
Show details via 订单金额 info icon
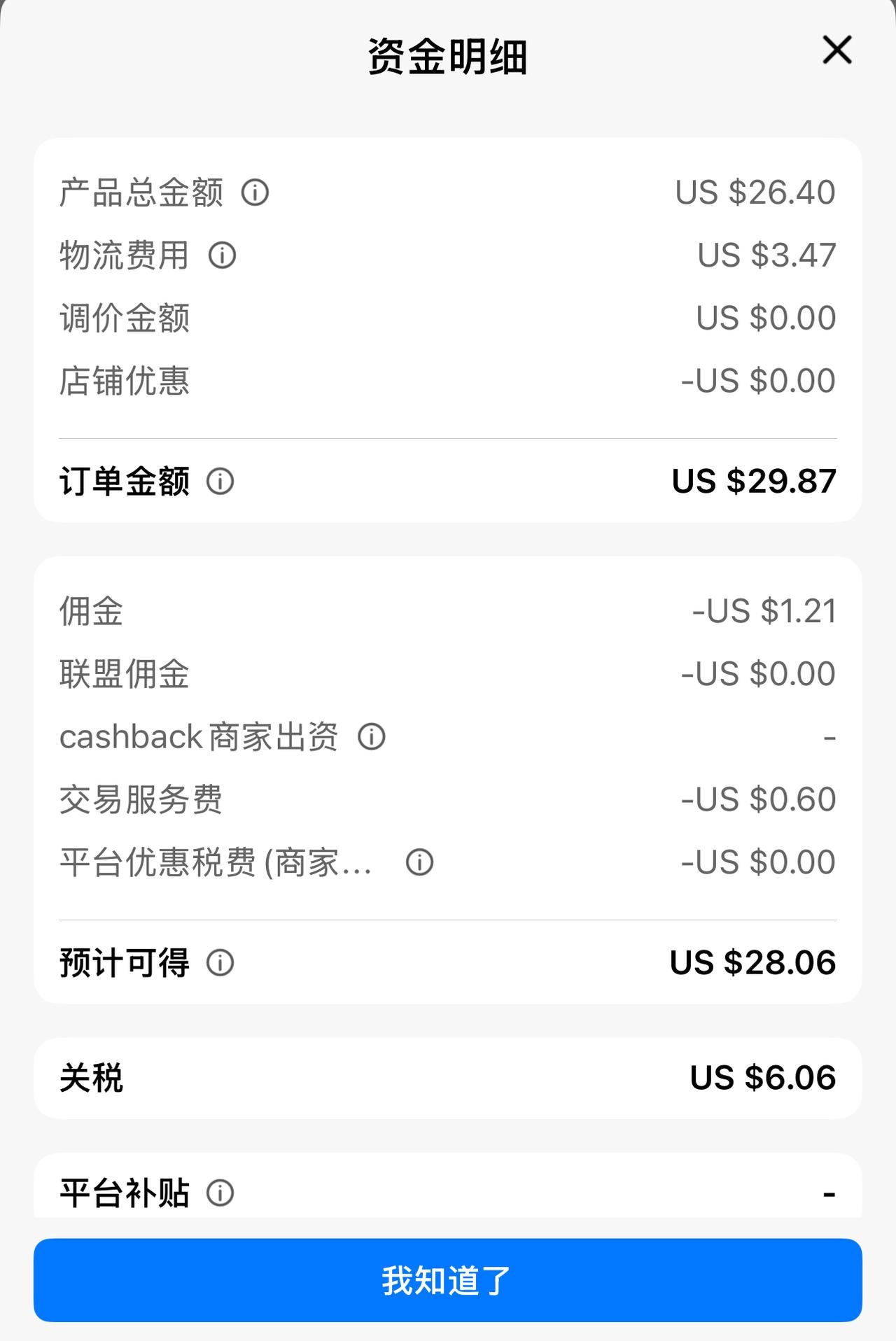click(x=220, y=482)
